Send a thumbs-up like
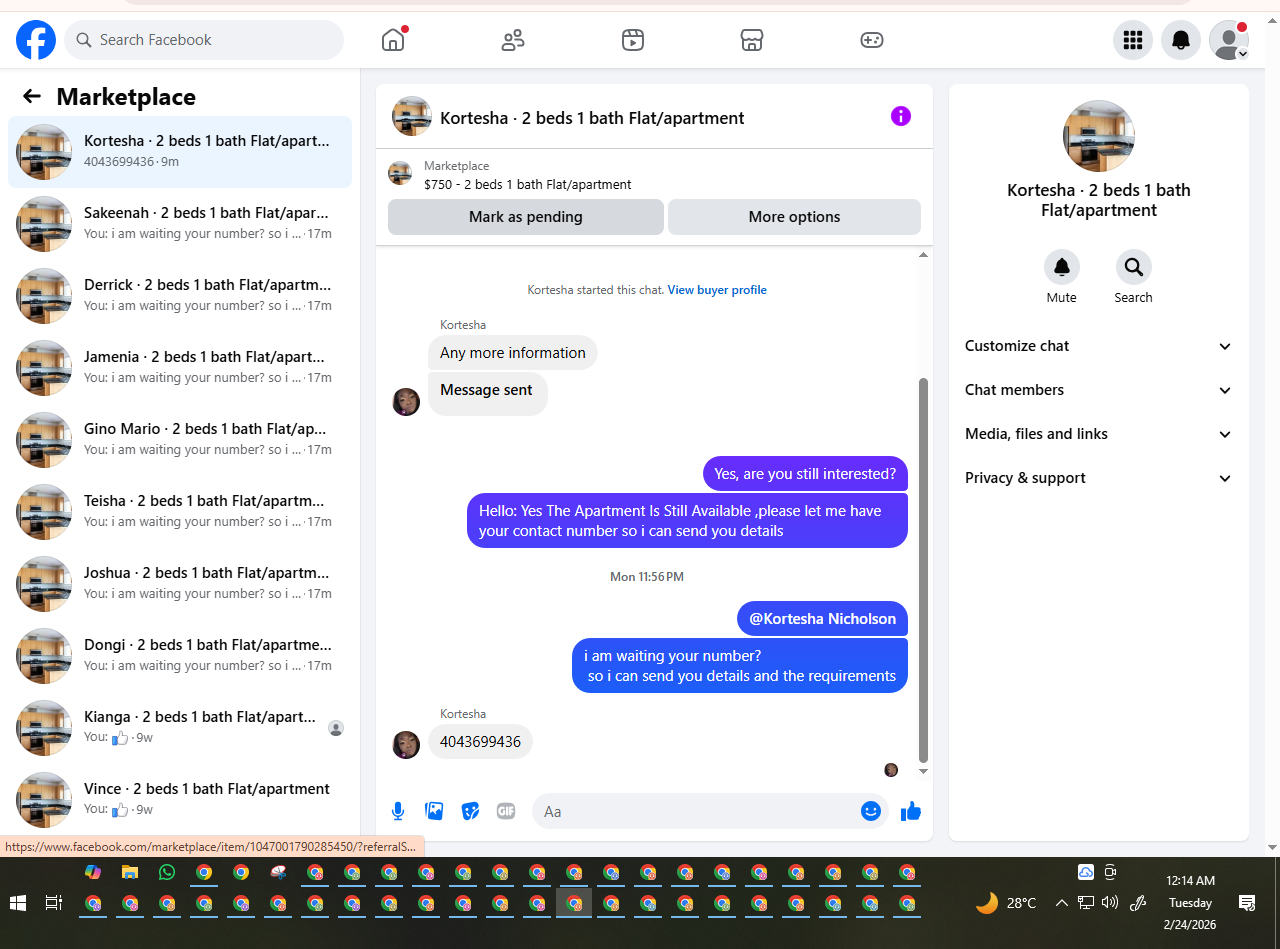This screenshot has width=1280, height=949. 911,811
